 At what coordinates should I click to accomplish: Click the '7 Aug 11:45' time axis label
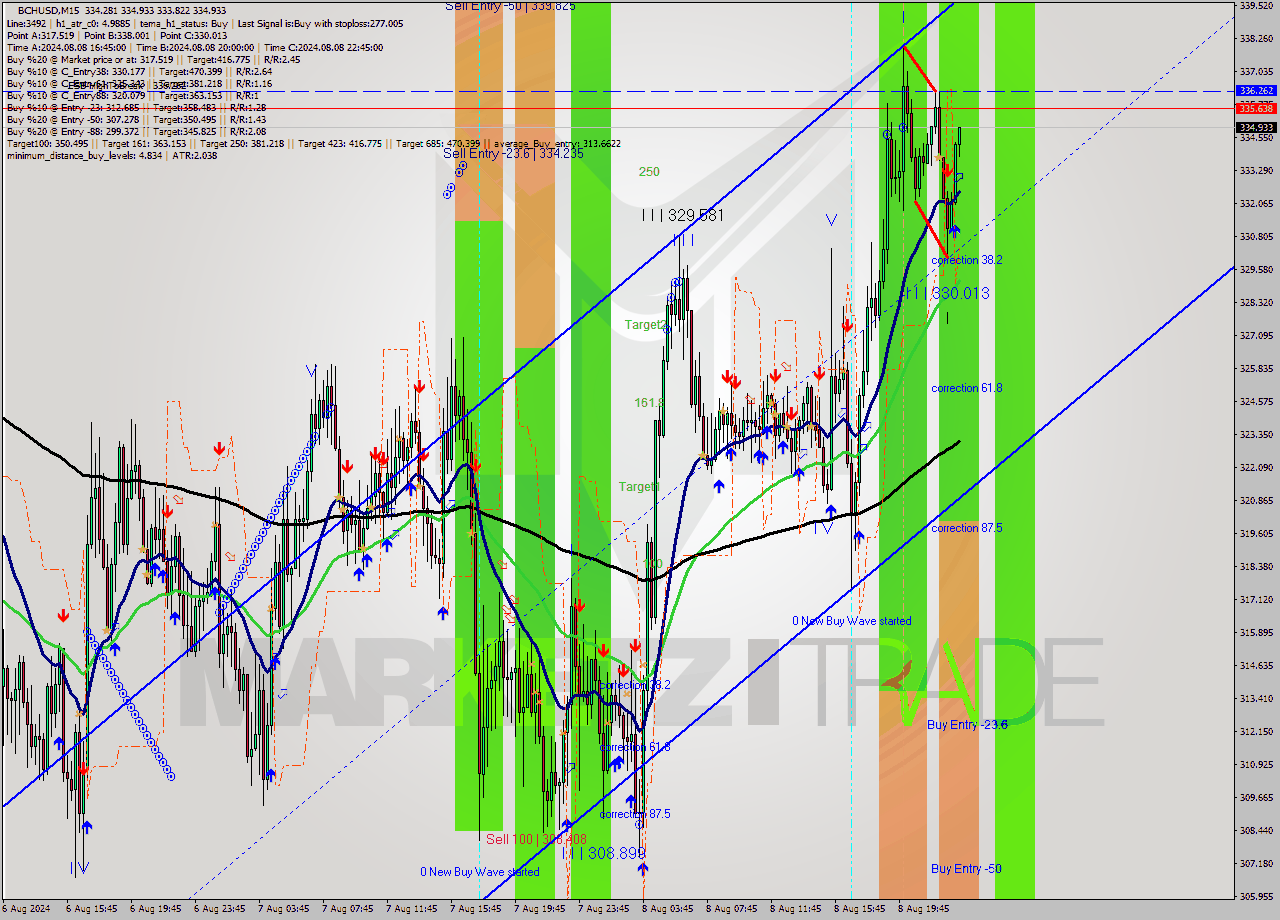point(413,910)
